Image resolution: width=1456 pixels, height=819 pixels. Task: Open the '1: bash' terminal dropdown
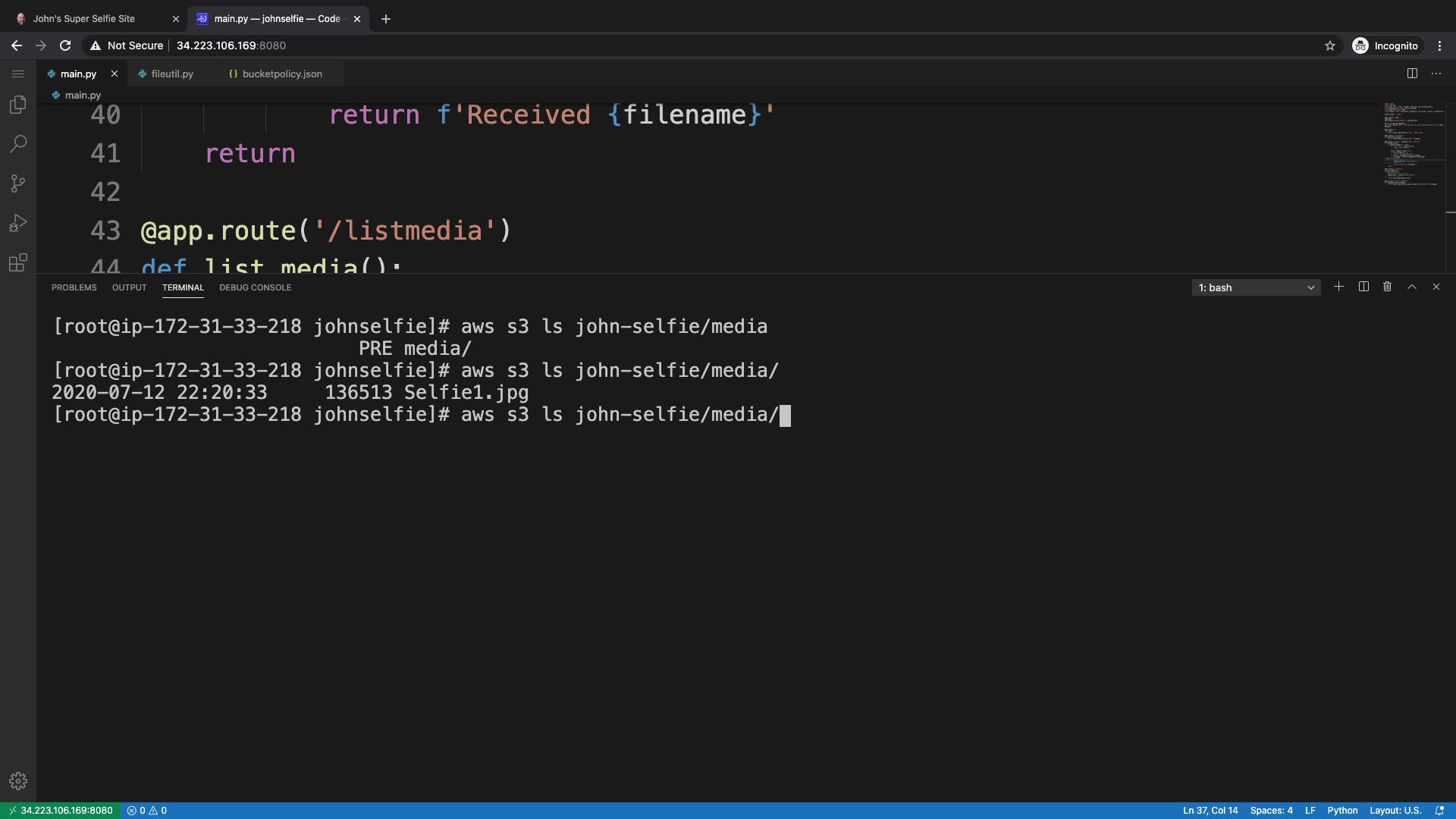(x=1256, y=287)
